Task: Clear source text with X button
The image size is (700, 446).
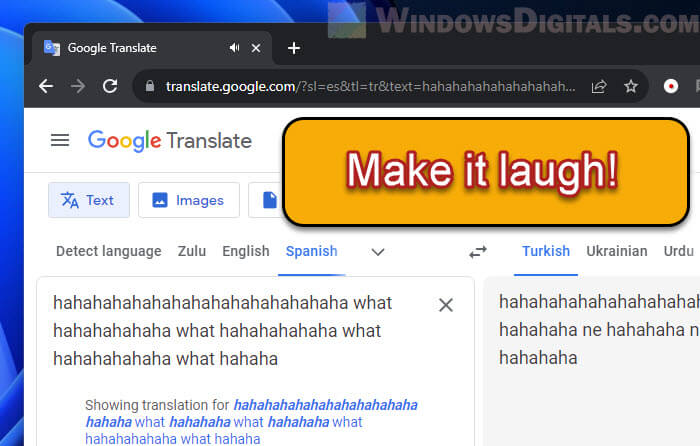Action: coord(446,305)
